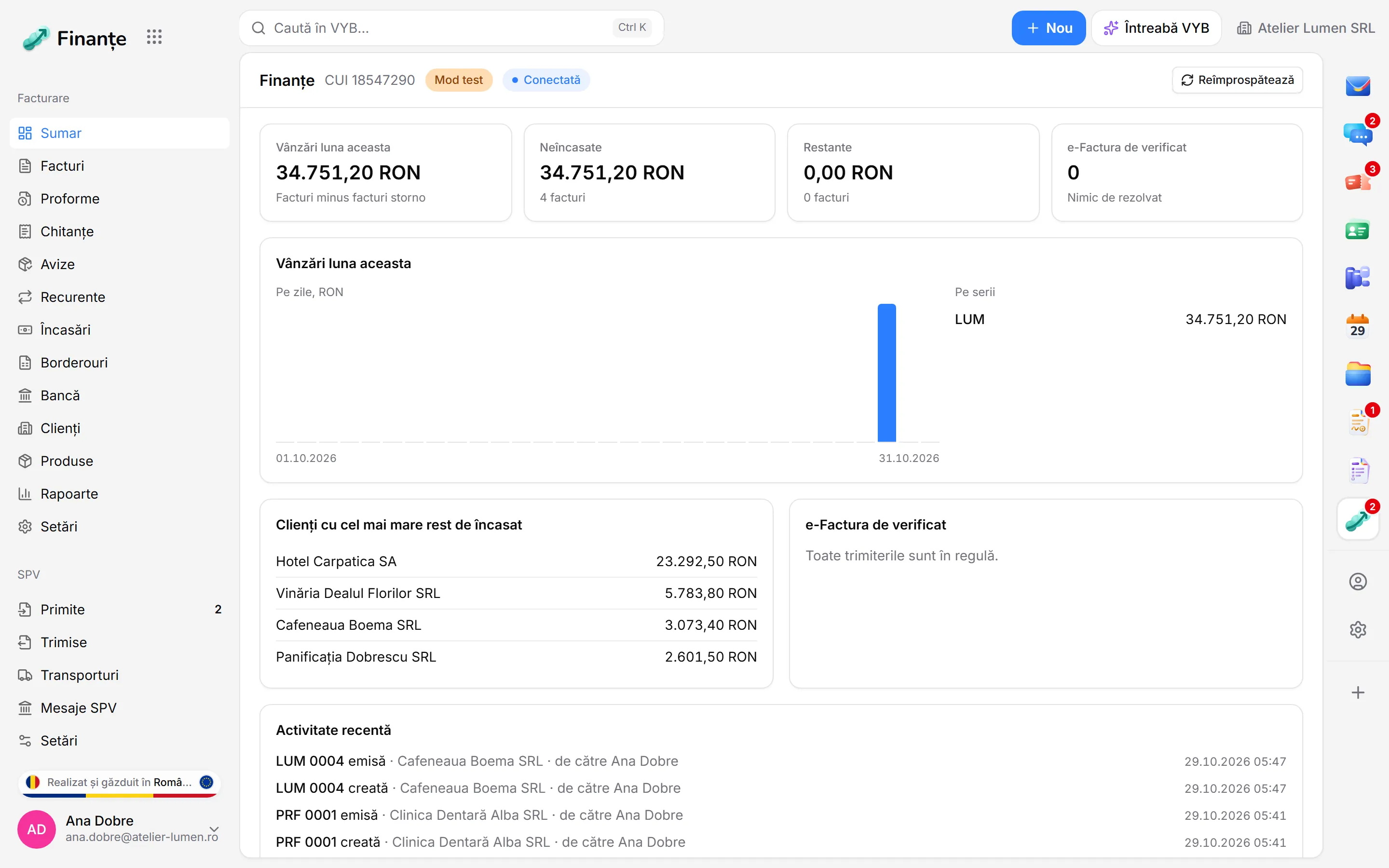Open the purple boards app icon
The width and height of the screenshot is (1389, 868).
[1358, 278]
